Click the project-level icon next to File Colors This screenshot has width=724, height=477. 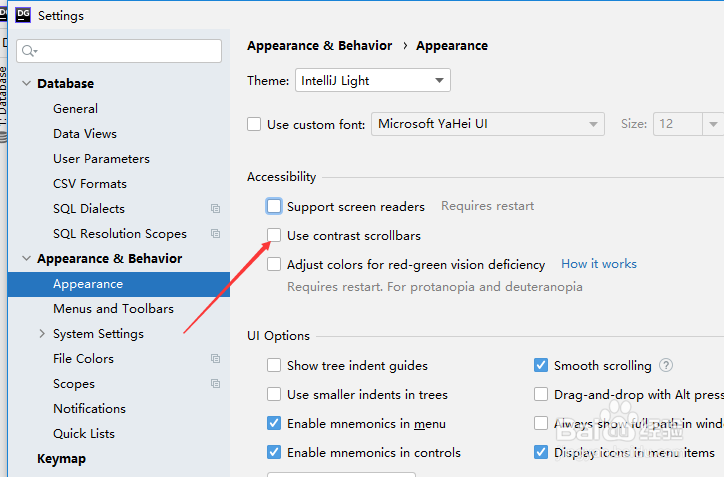coord(215,359)
